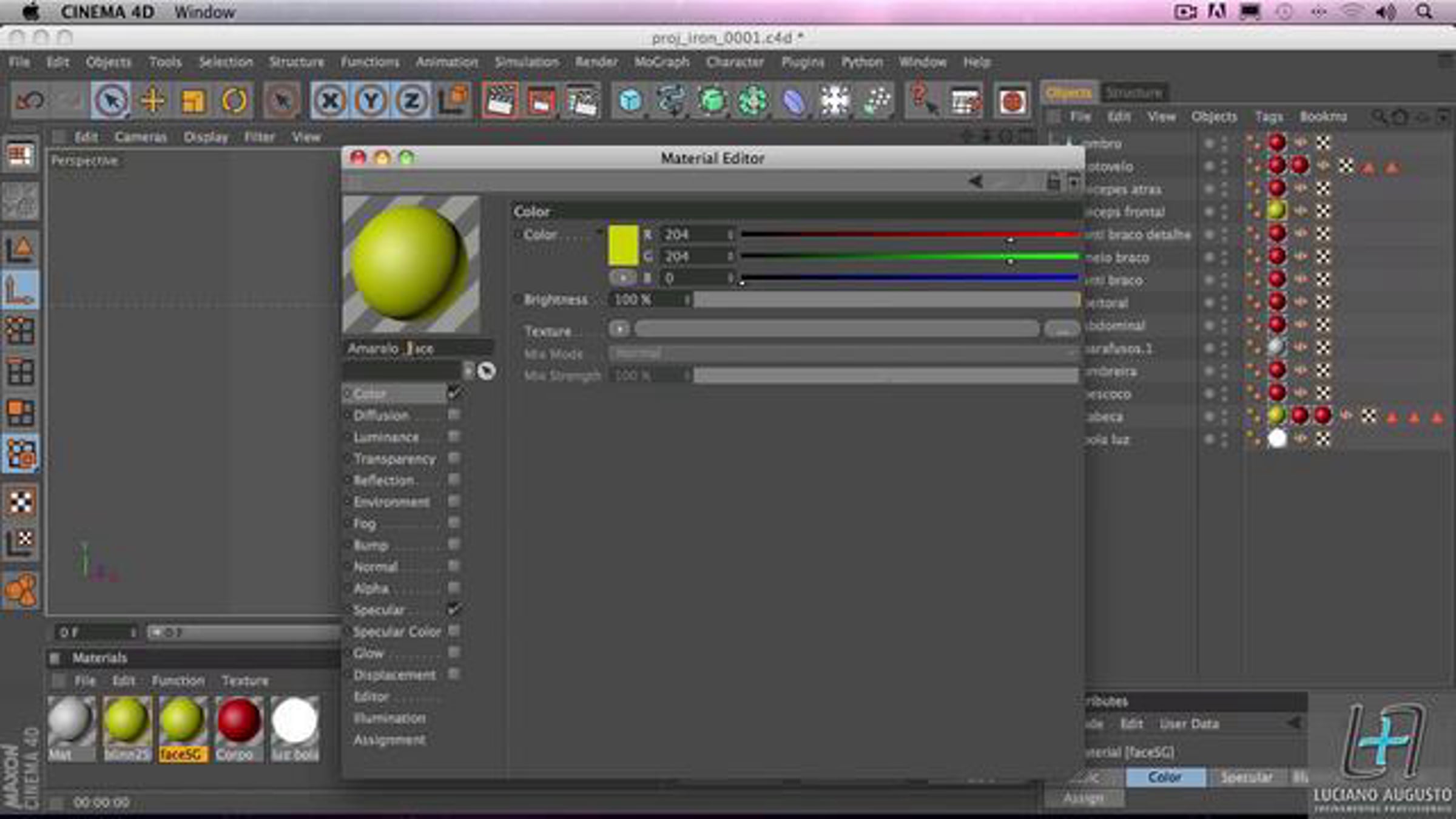Activate the Rotate tool
1456x819 pixels.
234,100
